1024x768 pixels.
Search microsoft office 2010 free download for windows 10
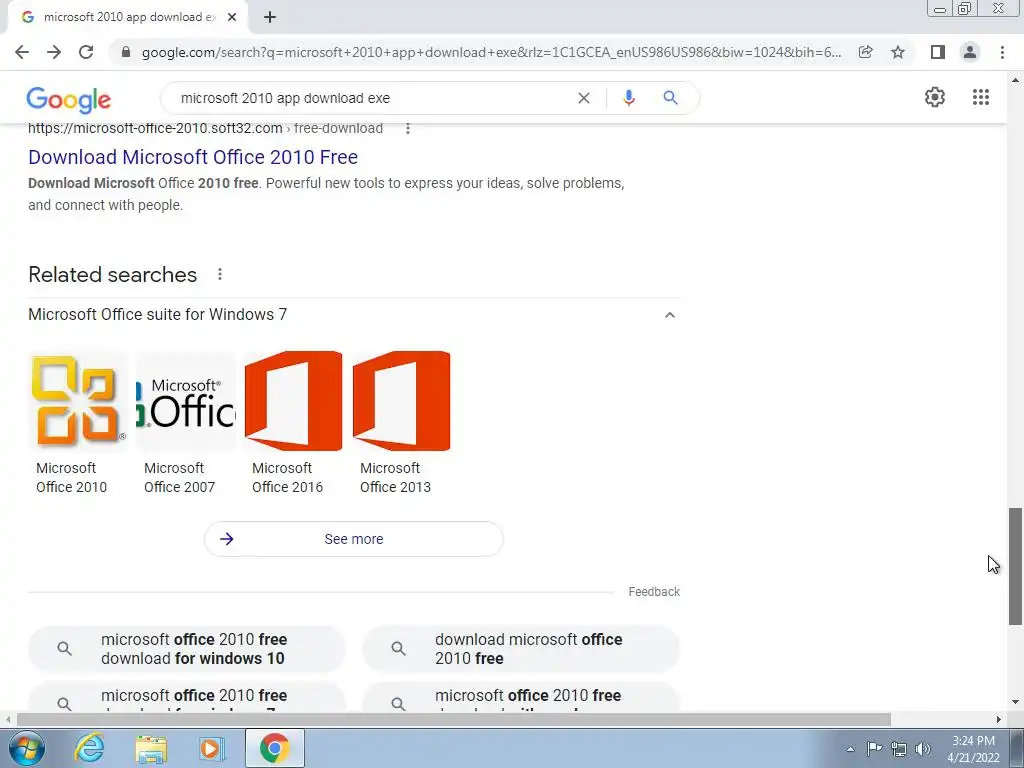coord(187,648)
